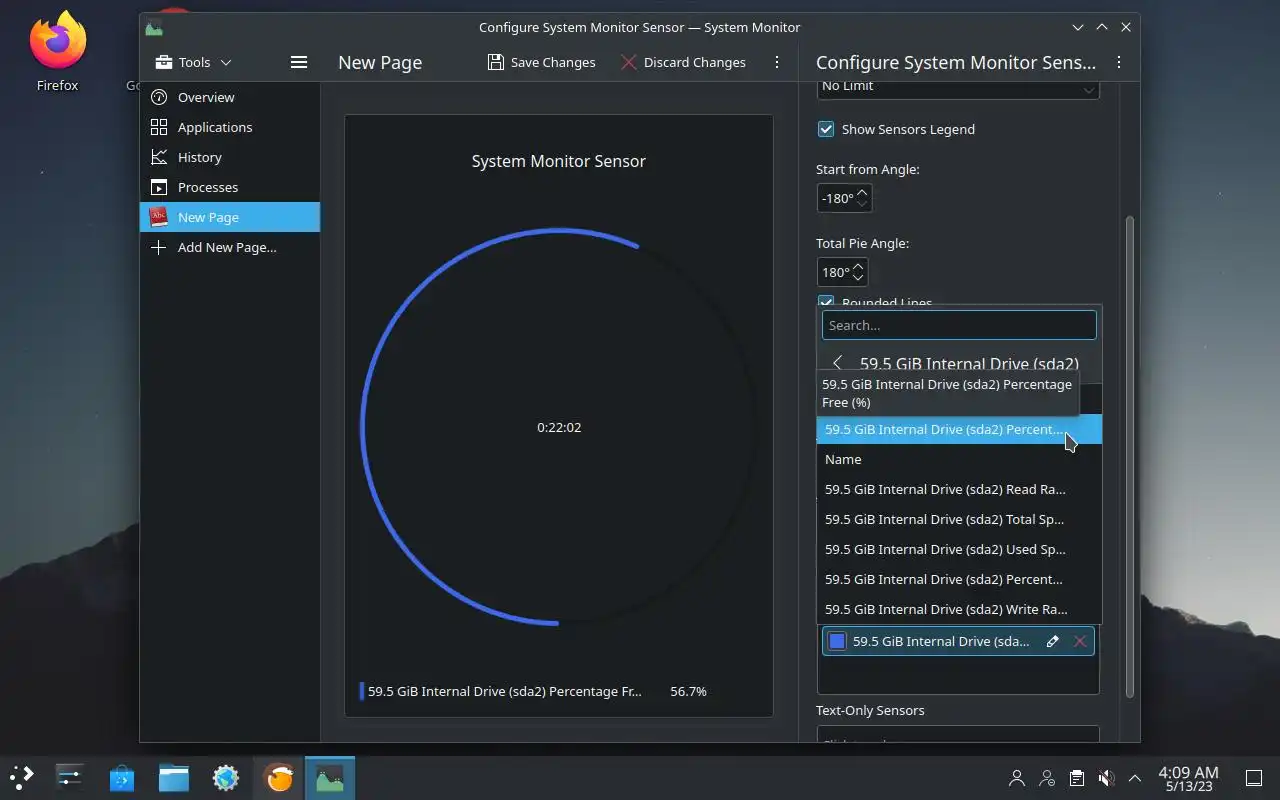This screenshot has width=1280, height=800.
Task: Click the blue sda2 sensor color swatch
Action: coord(838,641)
